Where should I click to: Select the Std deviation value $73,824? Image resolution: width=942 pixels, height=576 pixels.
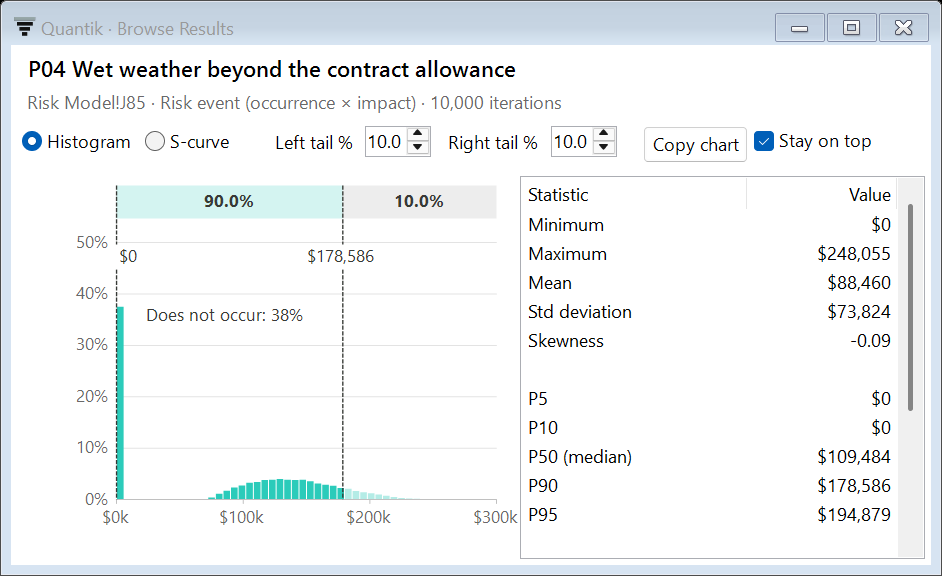pyautogui.click(x=858, y=312)
